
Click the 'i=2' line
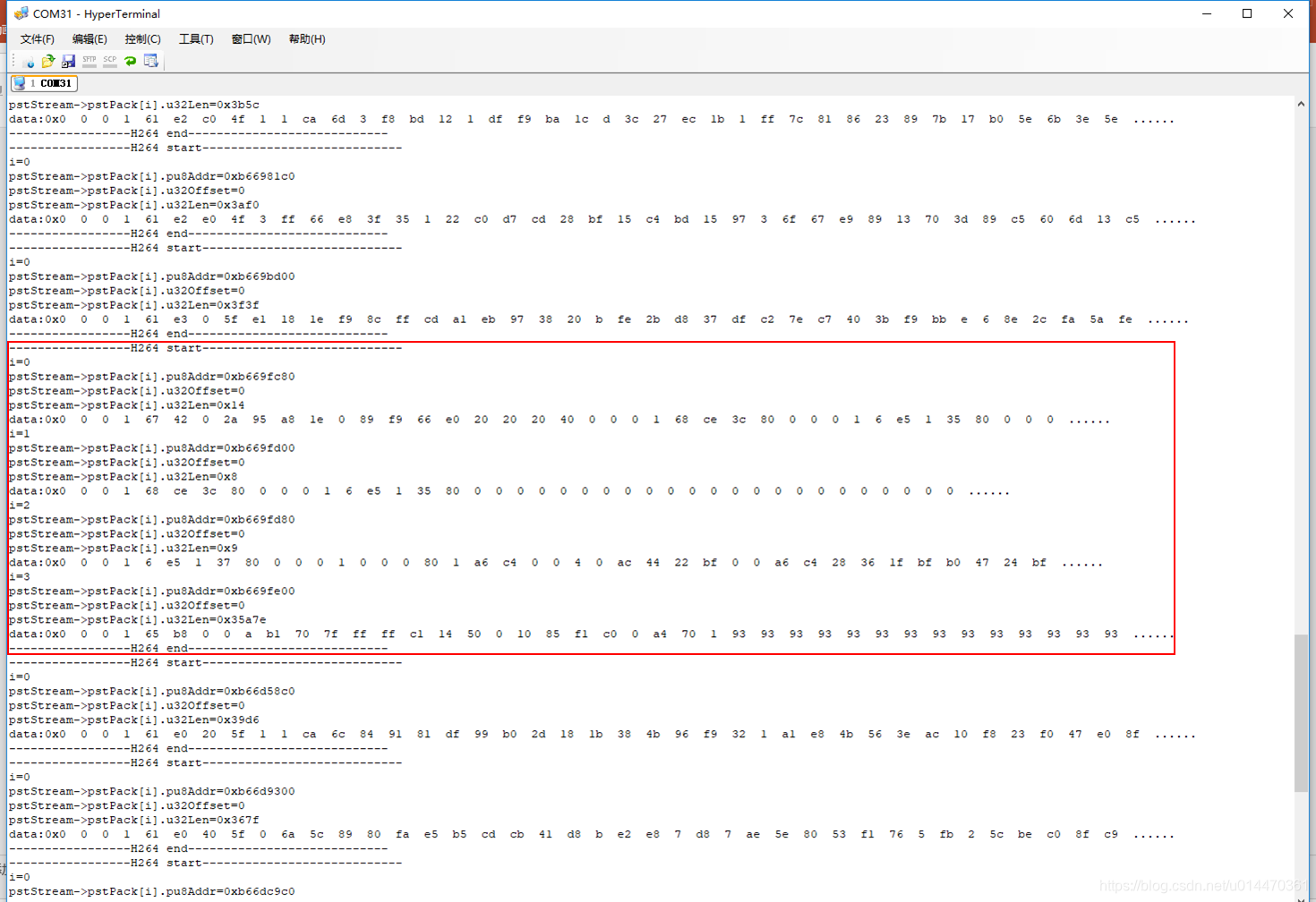[x=20, y=506]
